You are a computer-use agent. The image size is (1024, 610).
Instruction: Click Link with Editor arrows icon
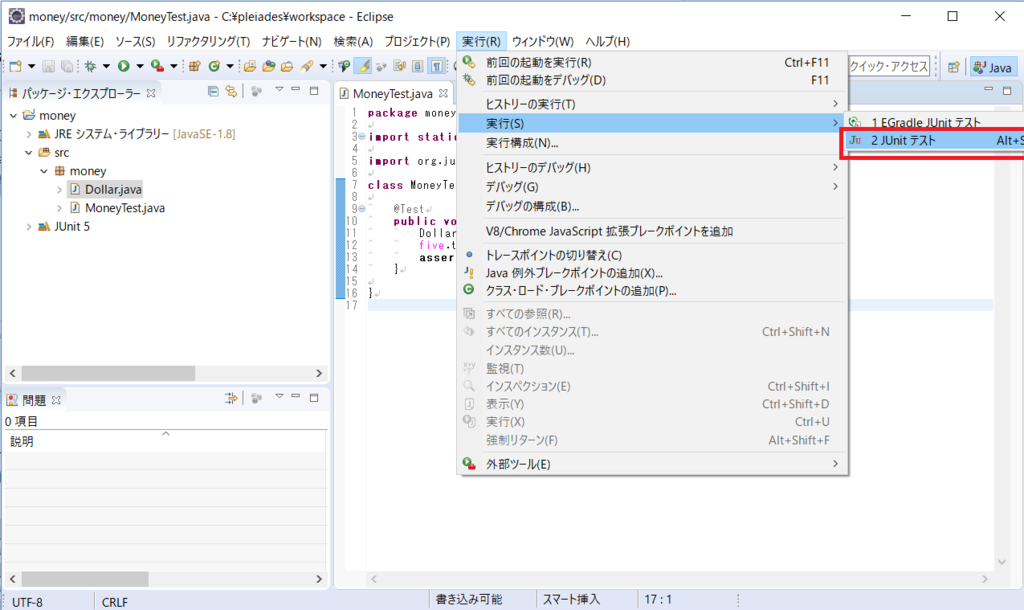coord(231,91)
